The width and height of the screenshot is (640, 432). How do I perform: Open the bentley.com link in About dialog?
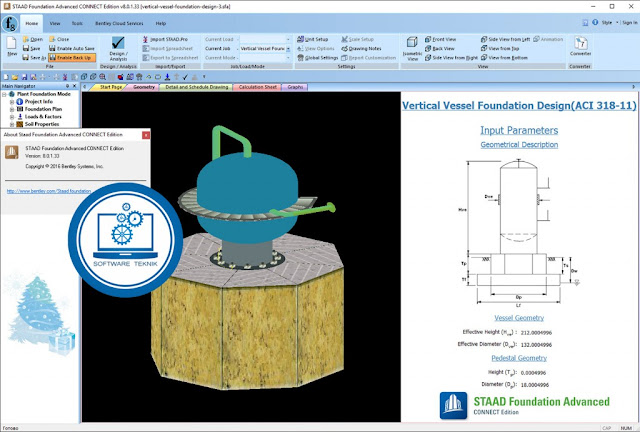(49, 191)
